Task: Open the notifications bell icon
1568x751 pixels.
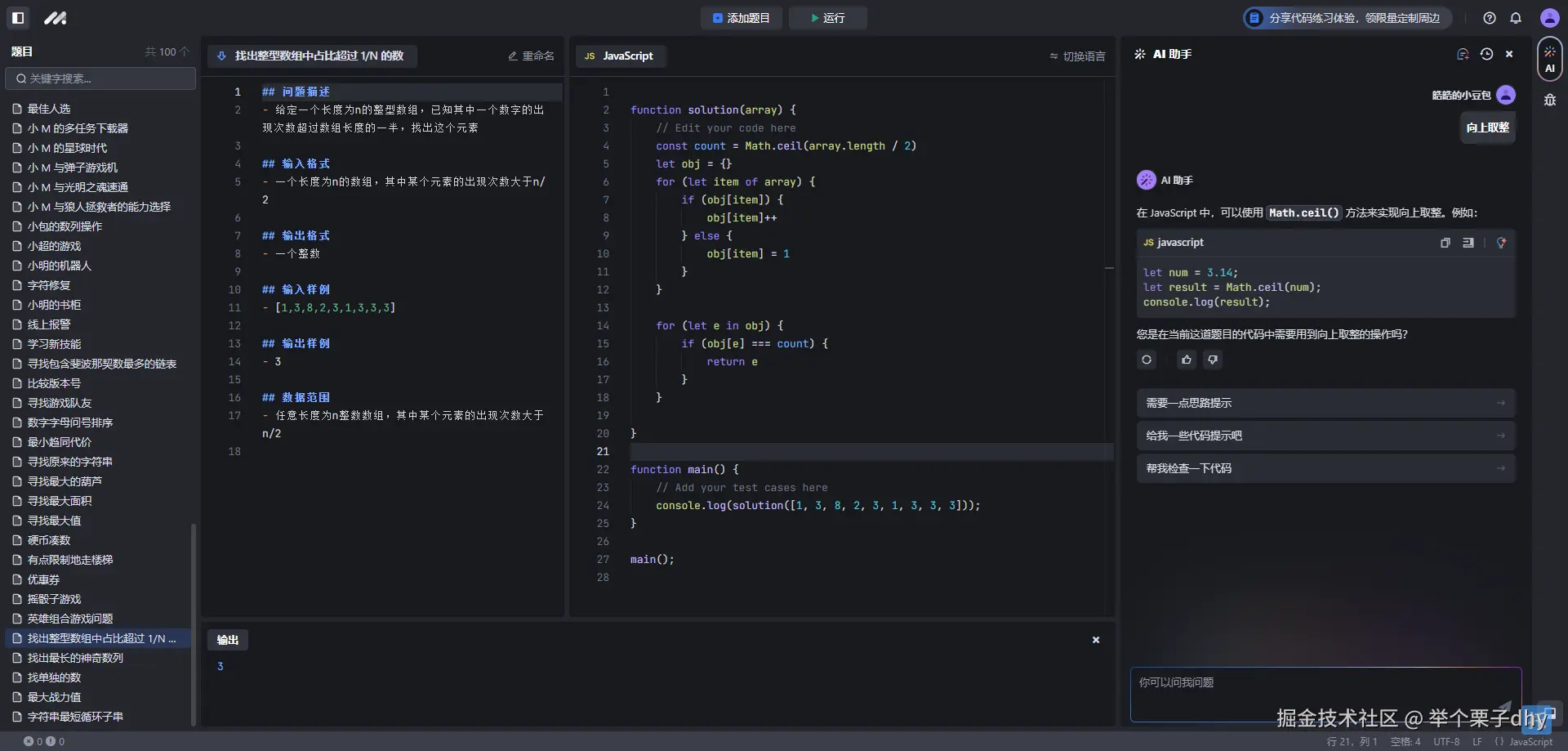Action: pyautogui.click(x=1516, y=18)
